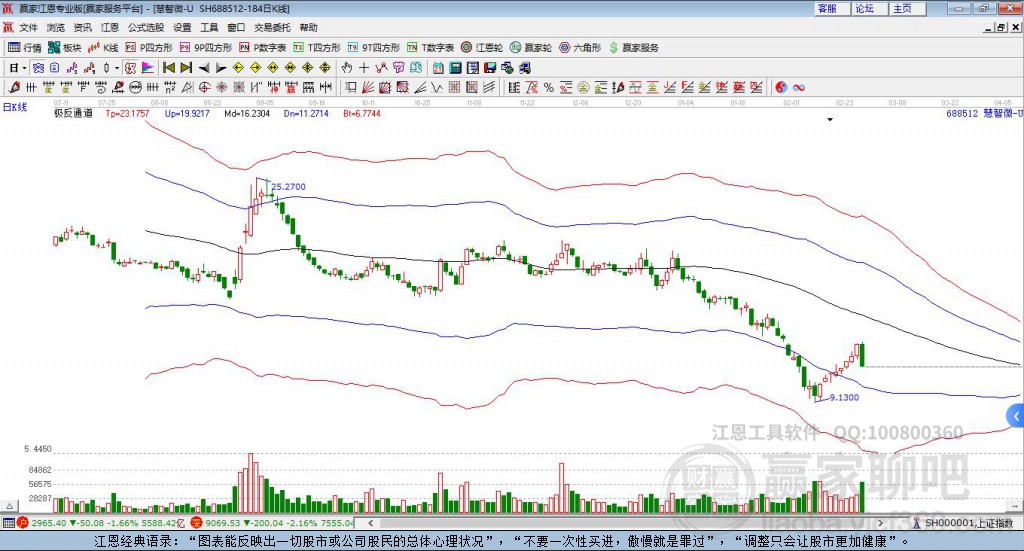Click the 日K线 label
The width and height of the screenshot is (1024, 551).
14,107
